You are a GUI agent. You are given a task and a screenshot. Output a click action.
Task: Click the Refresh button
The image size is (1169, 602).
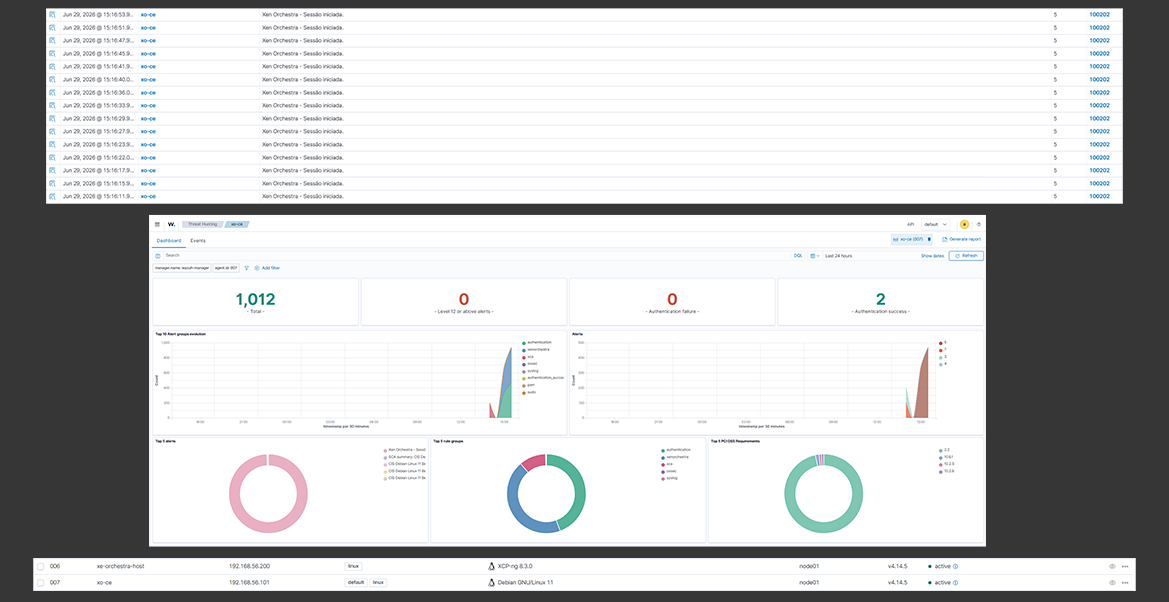click(x=966, y=256)
